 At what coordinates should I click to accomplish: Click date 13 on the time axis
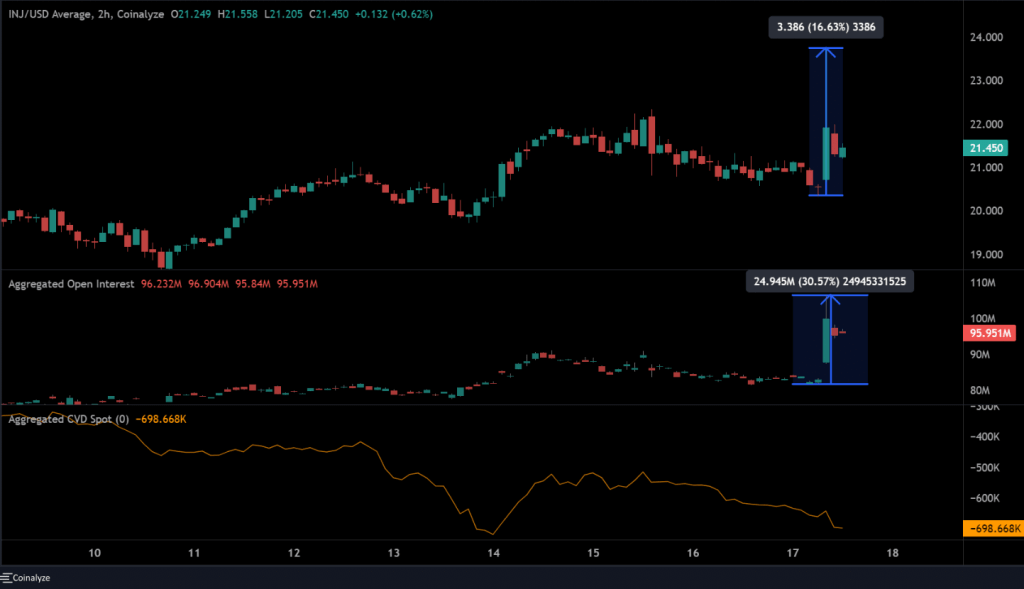click(394, 553)
